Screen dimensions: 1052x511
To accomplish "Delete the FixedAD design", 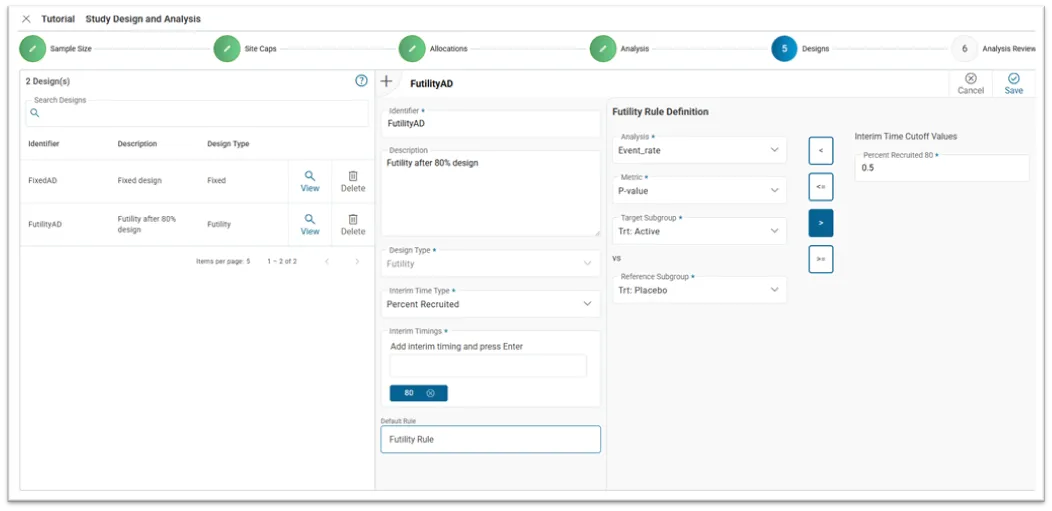I will [x=353, y=181].
